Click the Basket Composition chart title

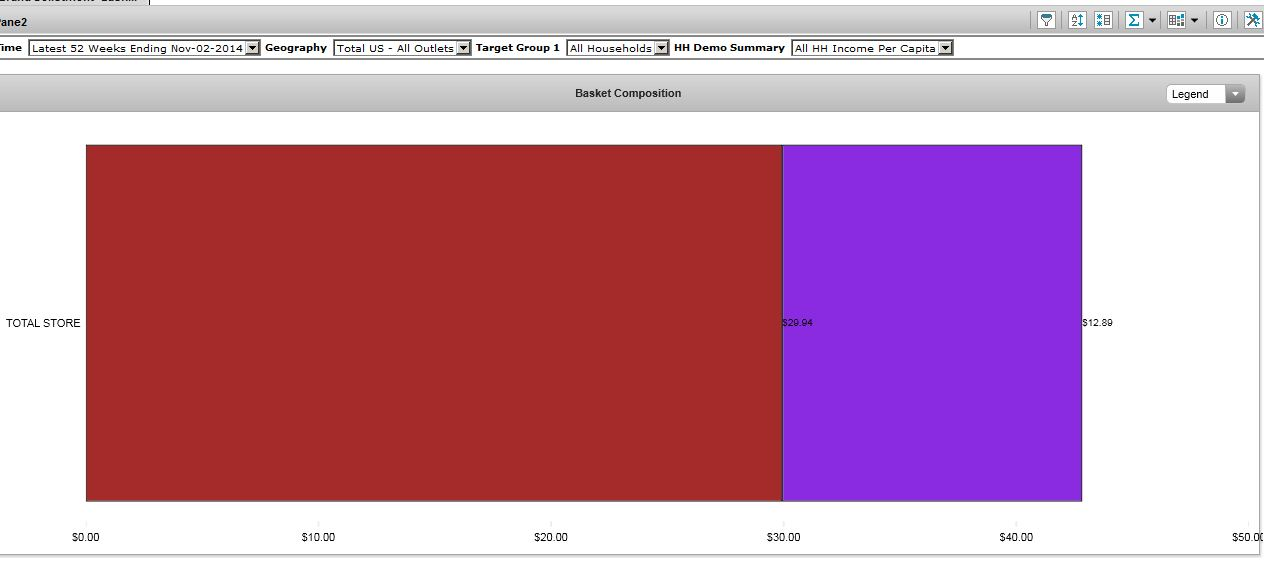click(x=628, y=93)
